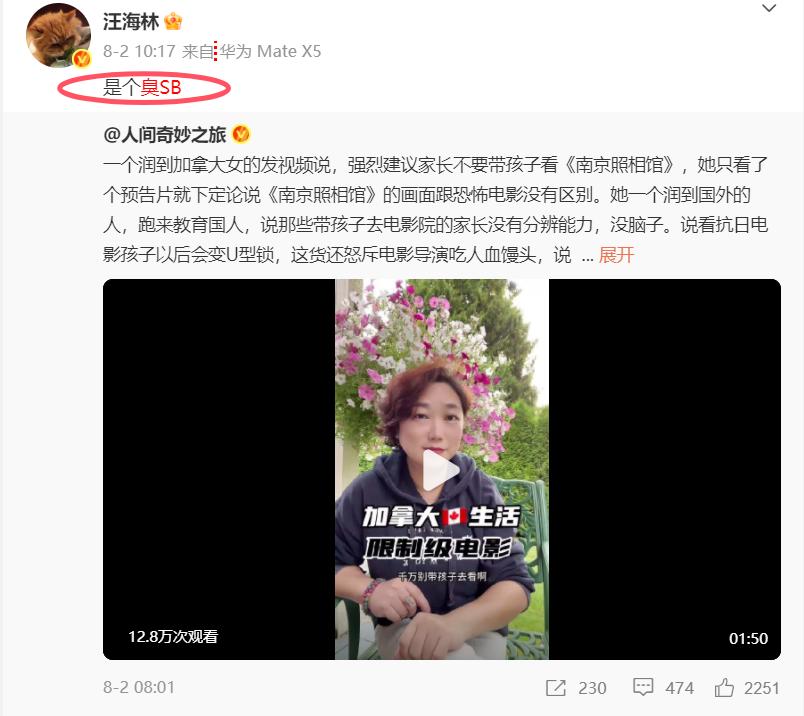This screenshot has height=716, width=804.
Task: Open @人间奇妙之旅 profile link
Action: tap(165, 134)
